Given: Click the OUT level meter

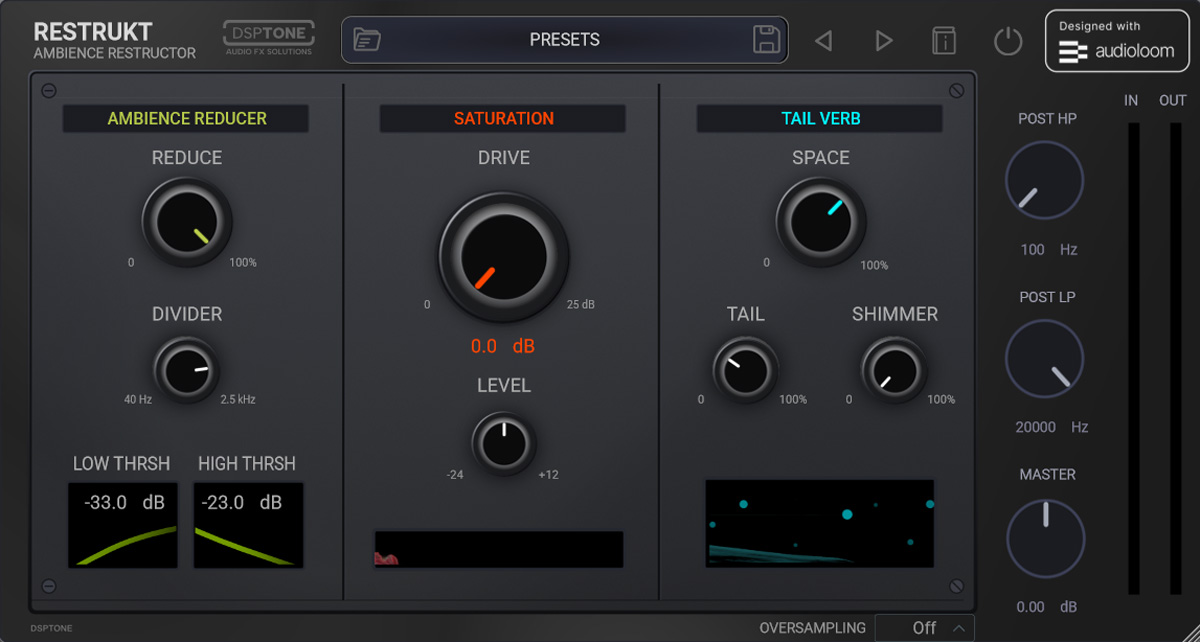Looking at the screenshot, I should point(1175,358).
